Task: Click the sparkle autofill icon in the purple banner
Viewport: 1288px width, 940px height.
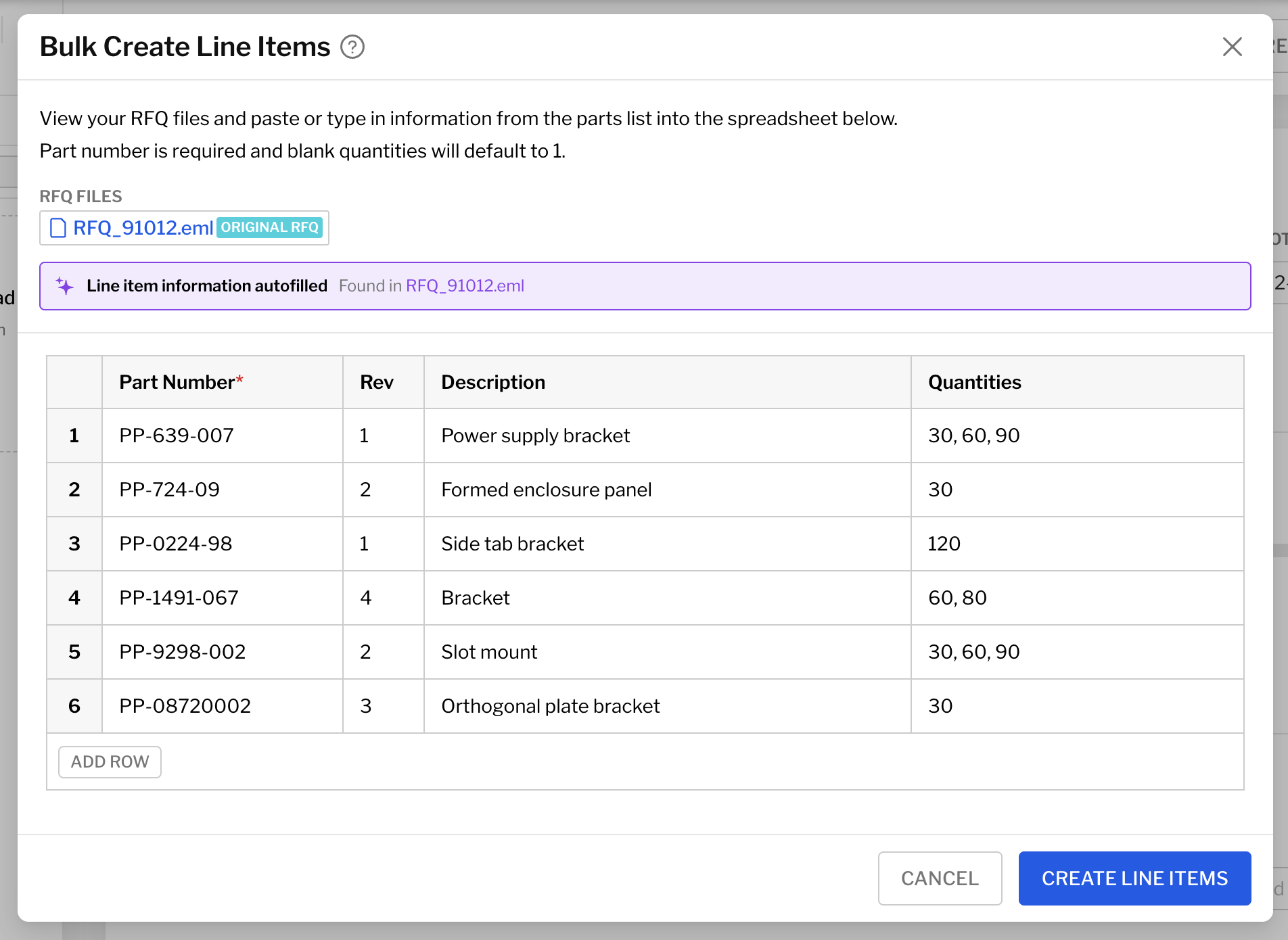Action: (x=65, y=285)
